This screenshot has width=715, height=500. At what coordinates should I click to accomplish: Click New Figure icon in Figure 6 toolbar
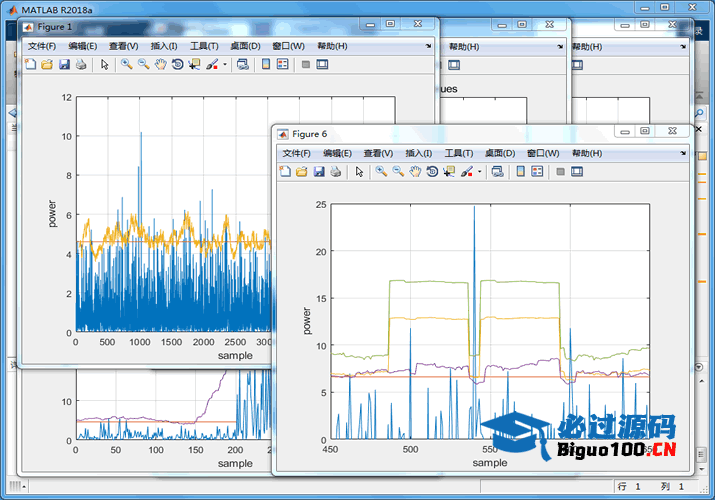pyautogui.click(x=285, y=171)
